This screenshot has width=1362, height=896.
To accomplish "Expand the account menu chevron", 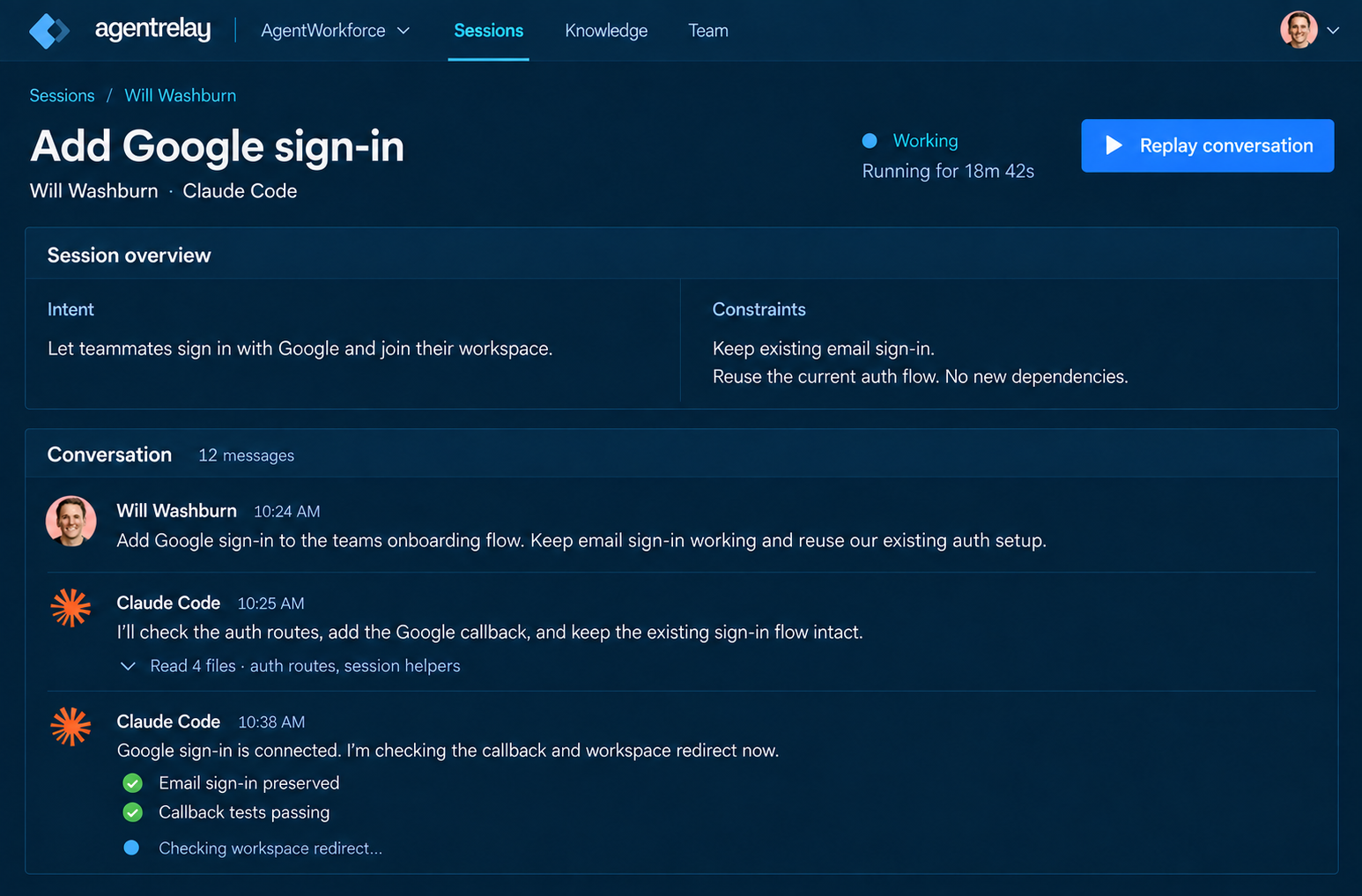I will pos(1333,31).
